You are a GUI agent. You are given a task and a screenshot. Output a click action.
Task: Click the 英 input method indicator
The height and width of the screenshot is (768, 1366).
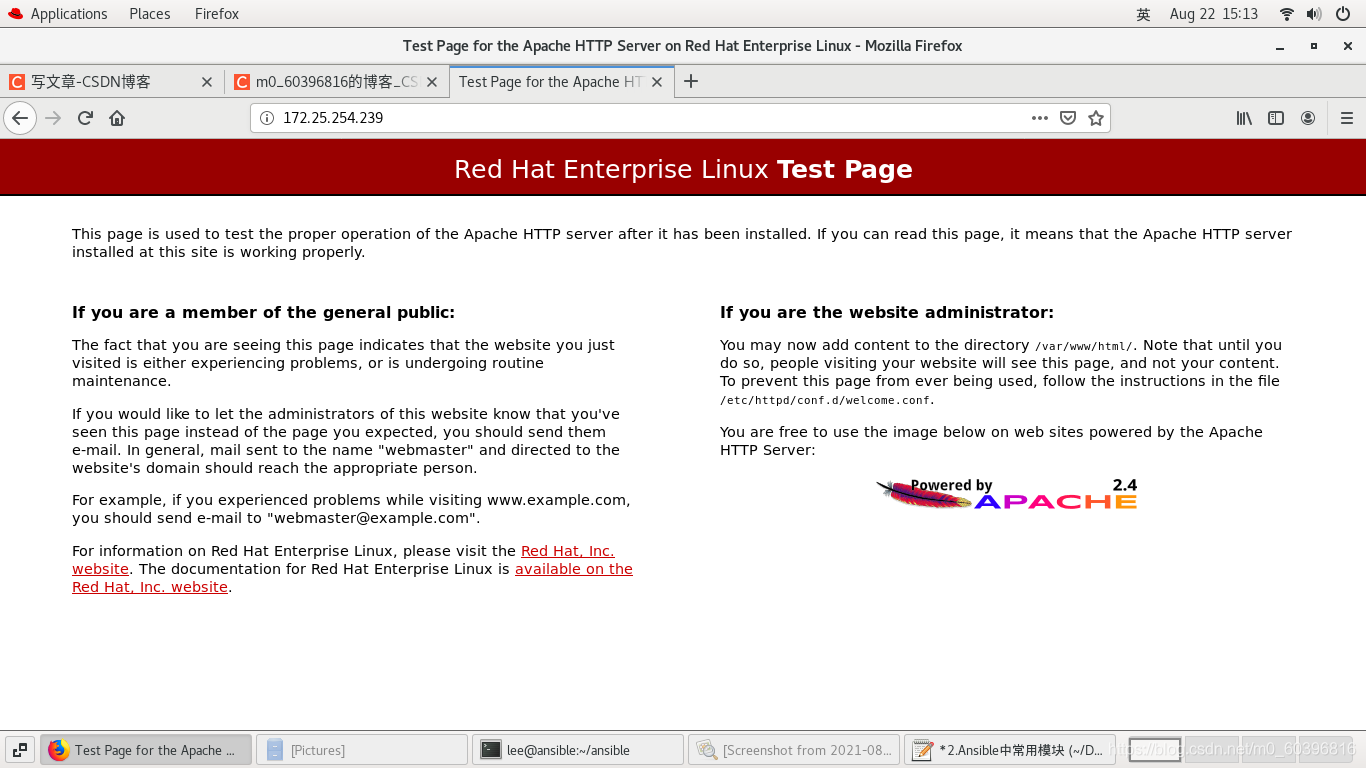pyautogui.click(x=1143, y=14)
